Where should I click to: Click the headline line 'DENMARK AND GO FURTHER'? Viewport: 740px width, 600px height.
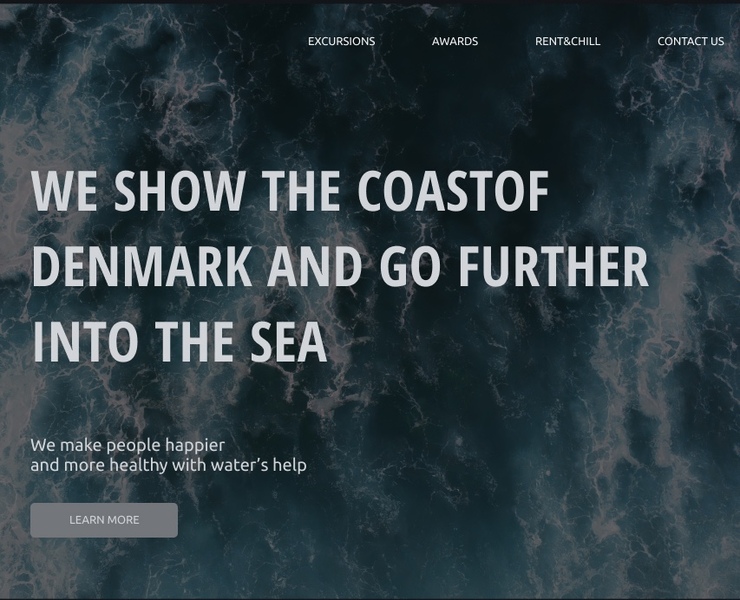tap(340, 266)
